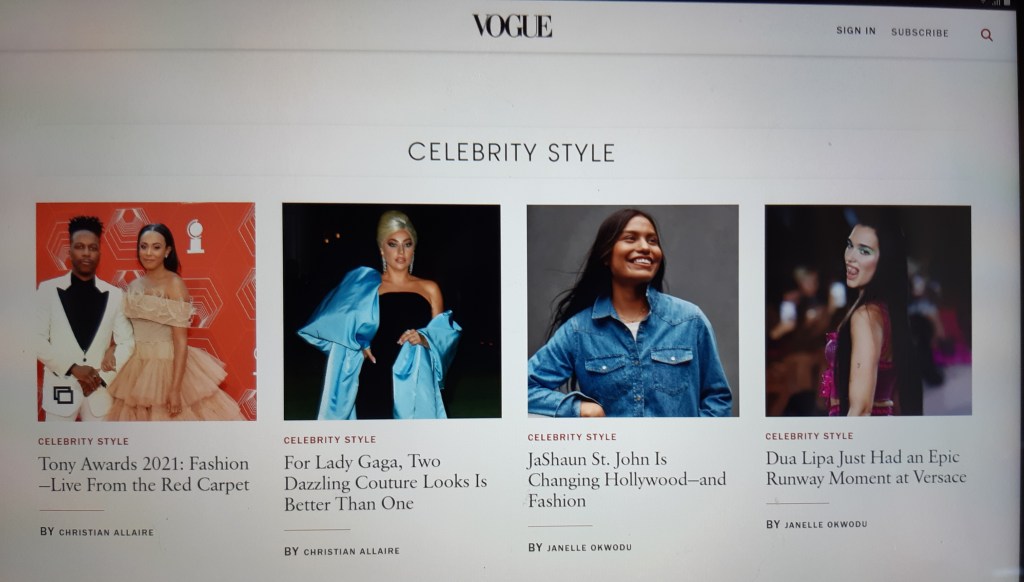Open 'Dua Lipa Just Had an Epic Runway Moment' headline
This screenshot has height=582, width=1024.
[x=866, y=468]
